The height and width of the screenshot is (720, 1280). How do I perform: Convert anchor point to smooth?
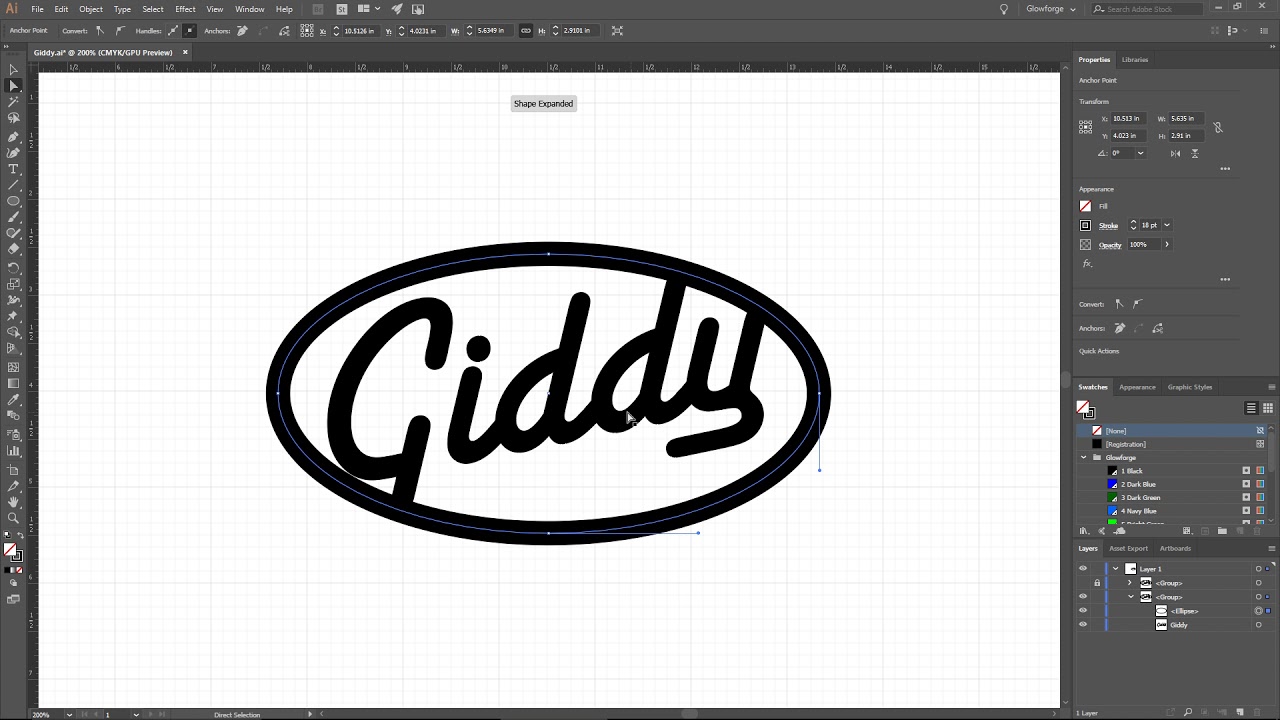(x=120, y=31)
